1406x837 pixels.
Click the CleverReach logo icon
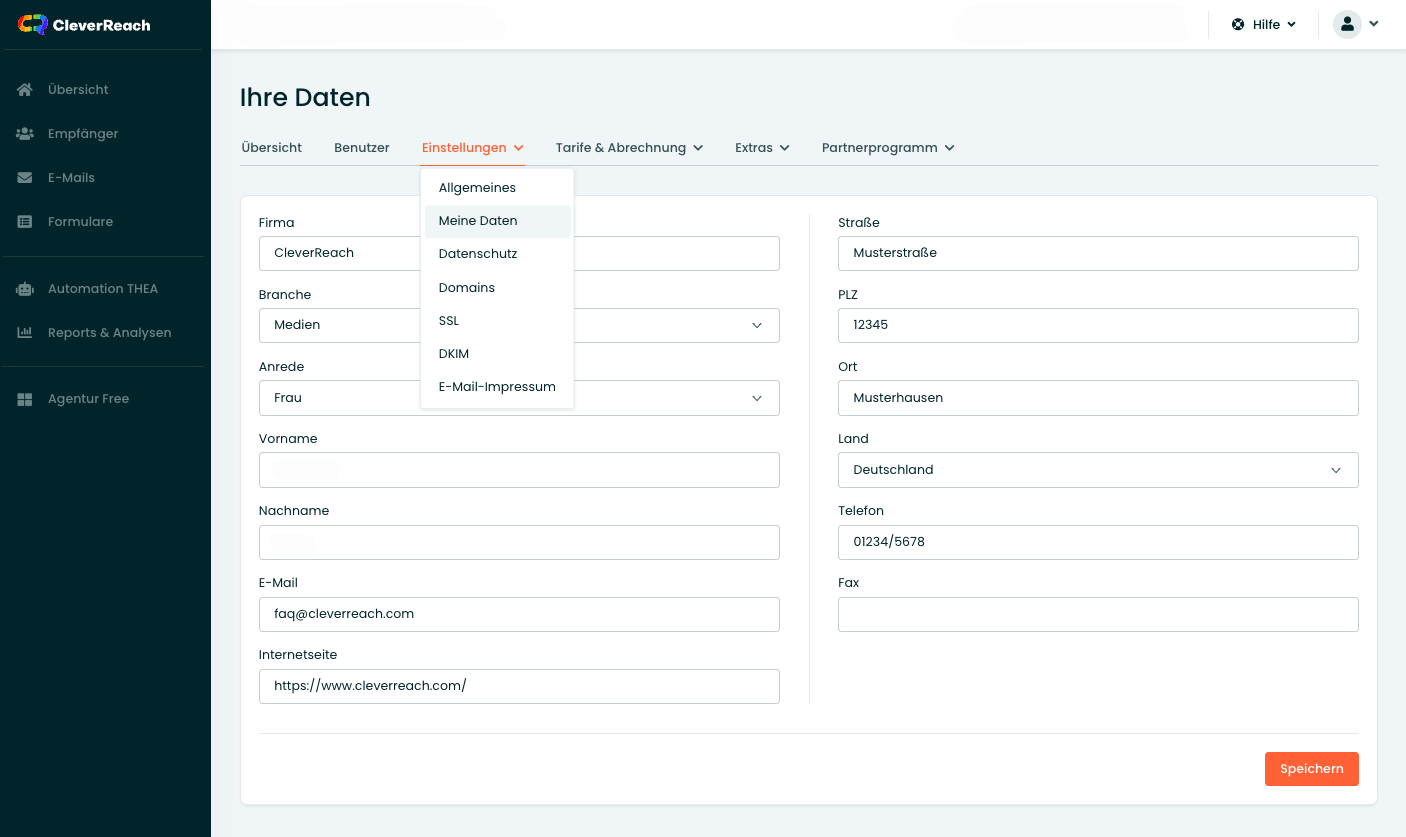click(32, 25)
